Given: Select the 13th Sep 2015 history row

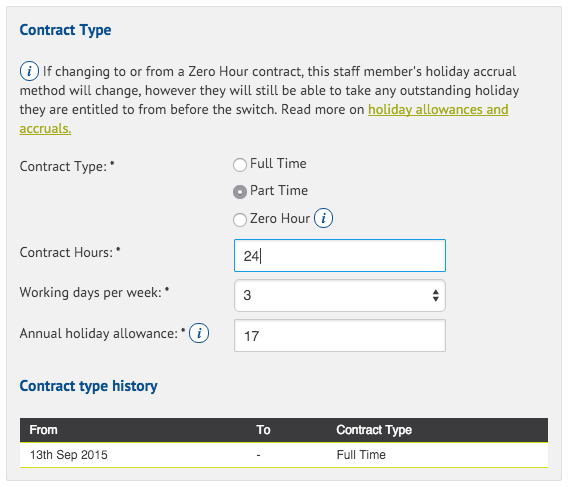Looking at the screenshot, I should [x=284, y=455].
